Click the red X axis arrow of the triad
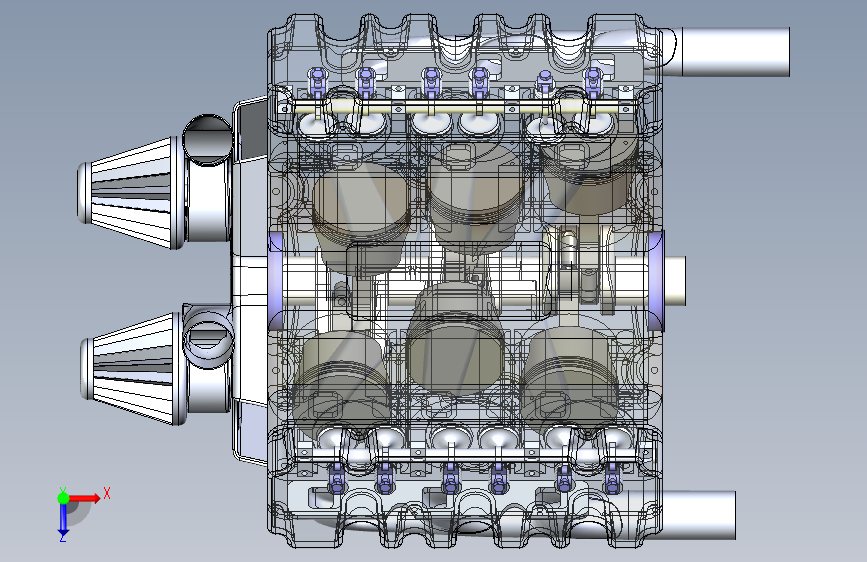 click(x=85, y=498)
